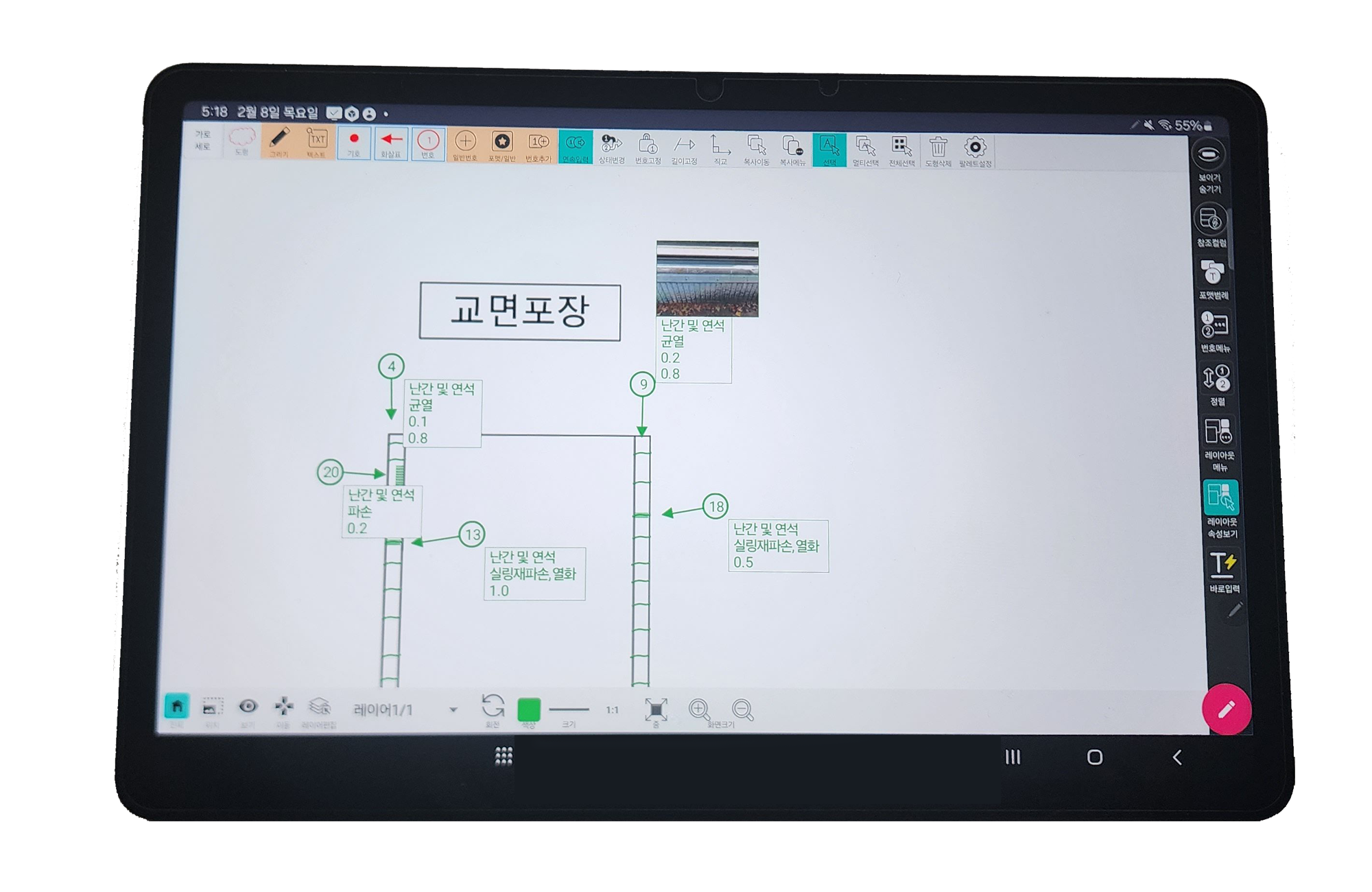Click the green 색상 color swatch
The image size is (1372, 892).
[529, 710]
